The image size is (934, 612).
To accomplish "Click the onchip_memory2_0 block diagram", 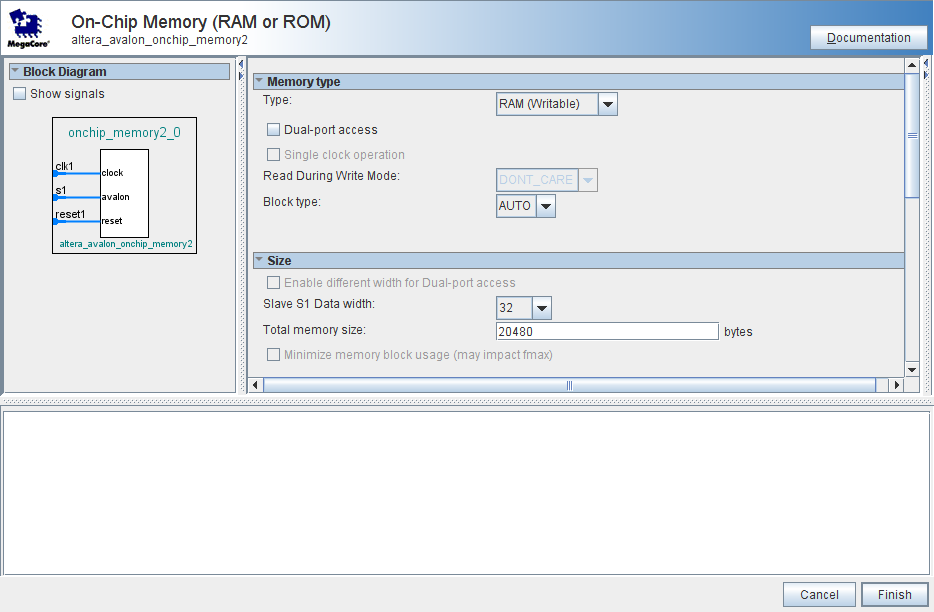I will [124, 186].
